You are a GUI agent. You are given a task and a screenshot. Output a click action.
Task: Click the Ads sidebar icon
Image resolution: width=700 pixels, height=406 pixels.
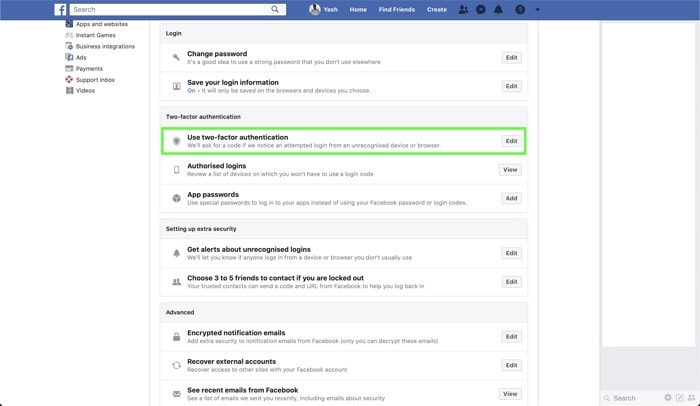tap(69, 57)
